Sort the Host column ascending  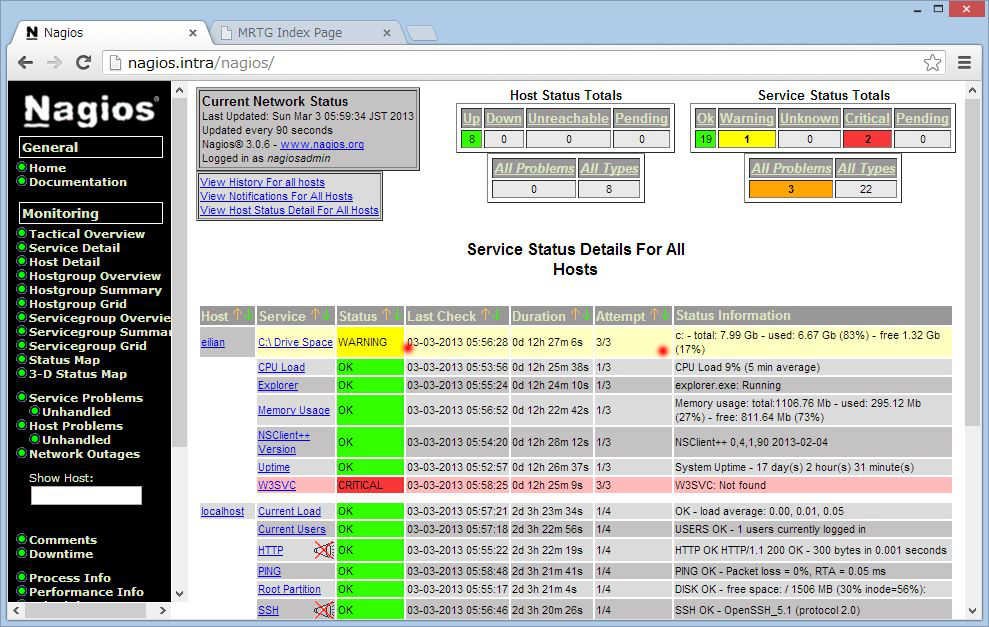[x=237, y=315]
